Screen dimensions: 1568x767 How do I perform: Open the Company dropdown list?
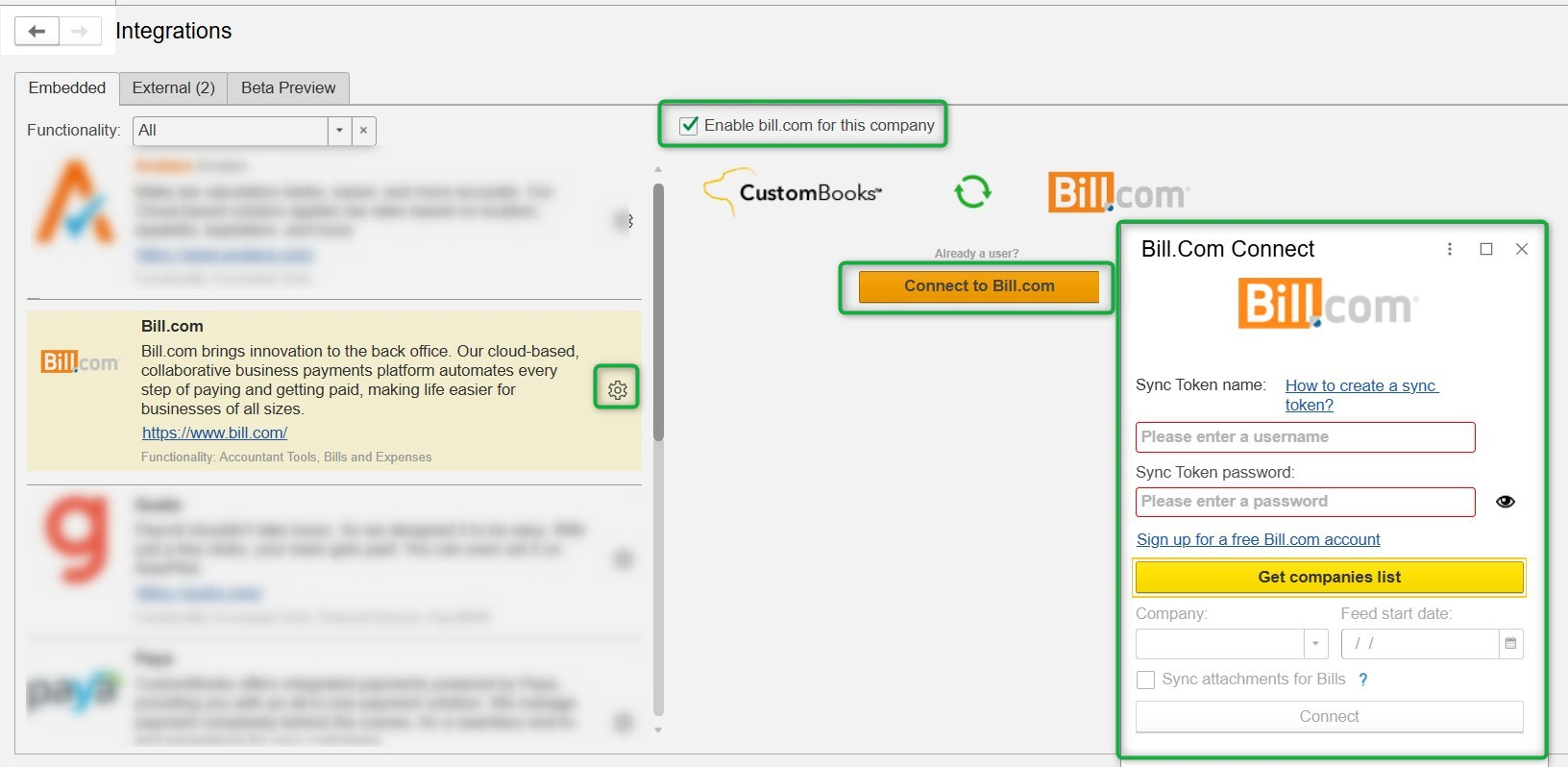click(x=1314, y=643)
